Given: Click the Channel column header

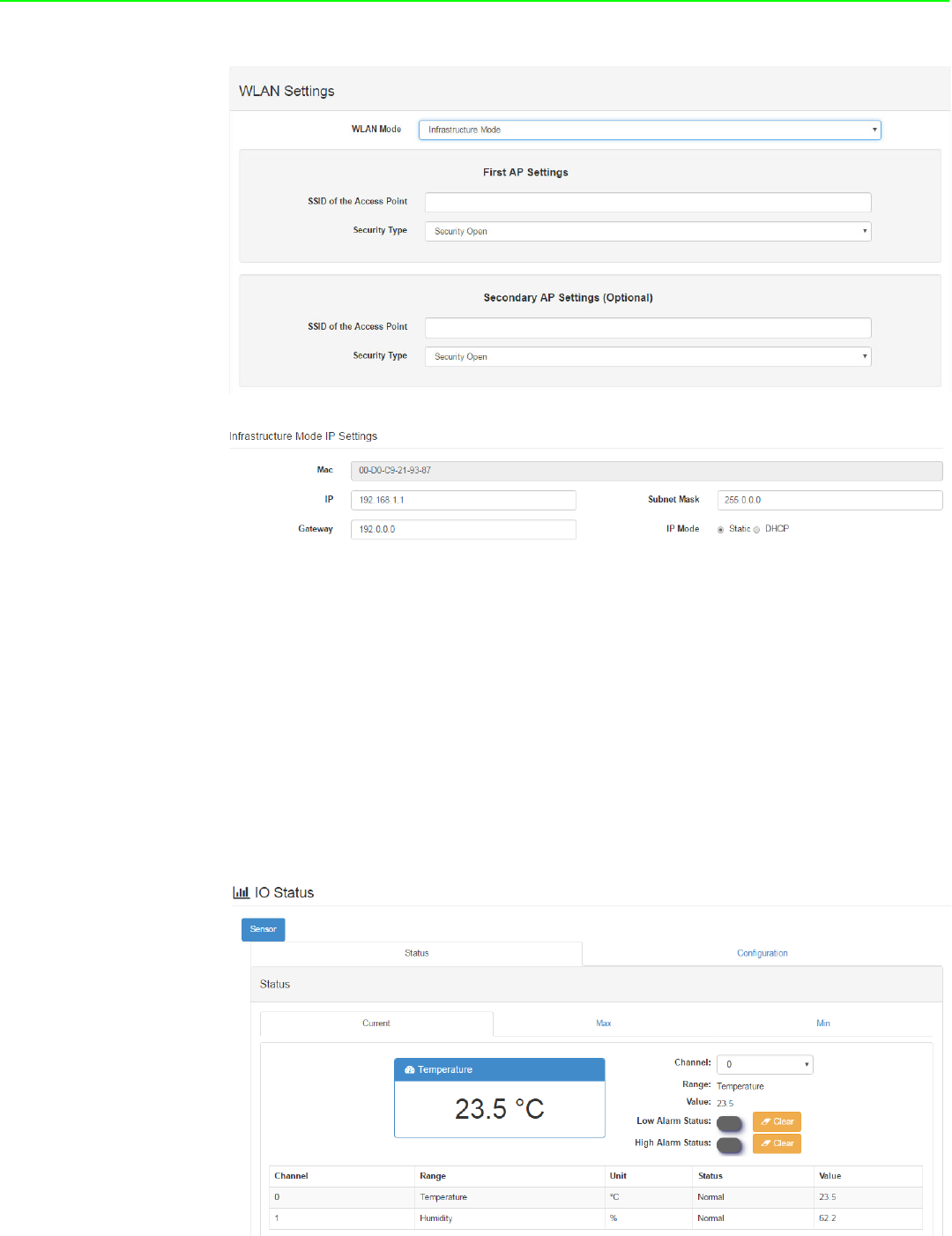Looking at the screenshot, I should [x=292, y=1176].
